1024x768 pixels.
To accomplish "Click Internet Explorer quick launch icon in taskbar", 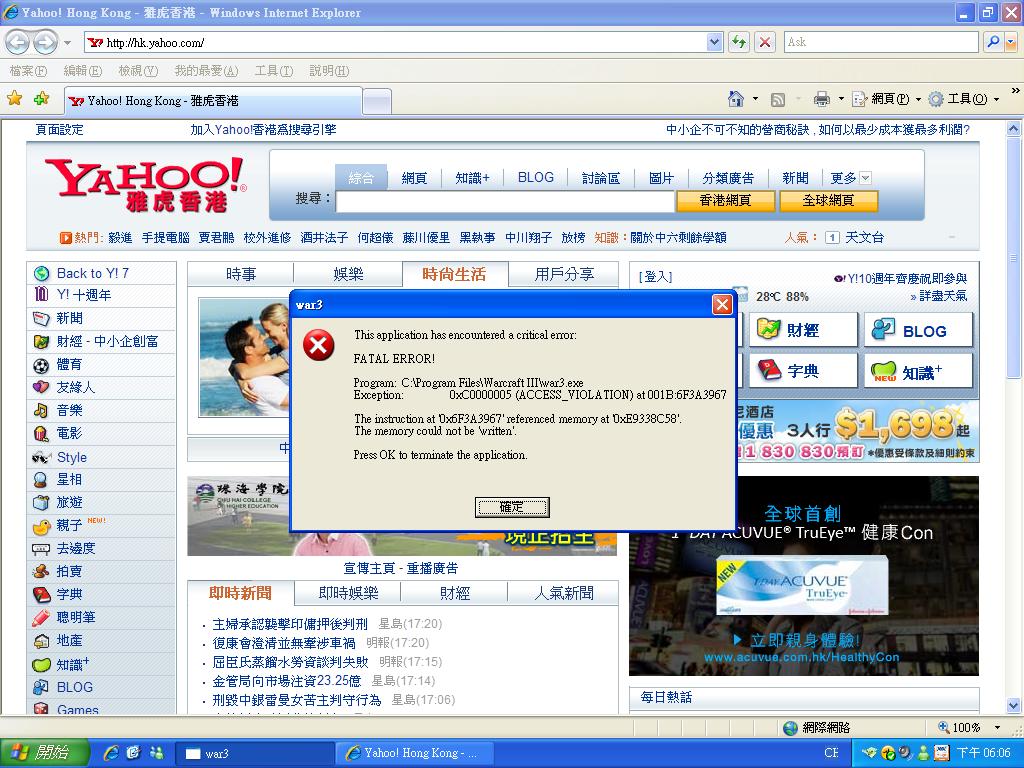I will click(110, 753).
